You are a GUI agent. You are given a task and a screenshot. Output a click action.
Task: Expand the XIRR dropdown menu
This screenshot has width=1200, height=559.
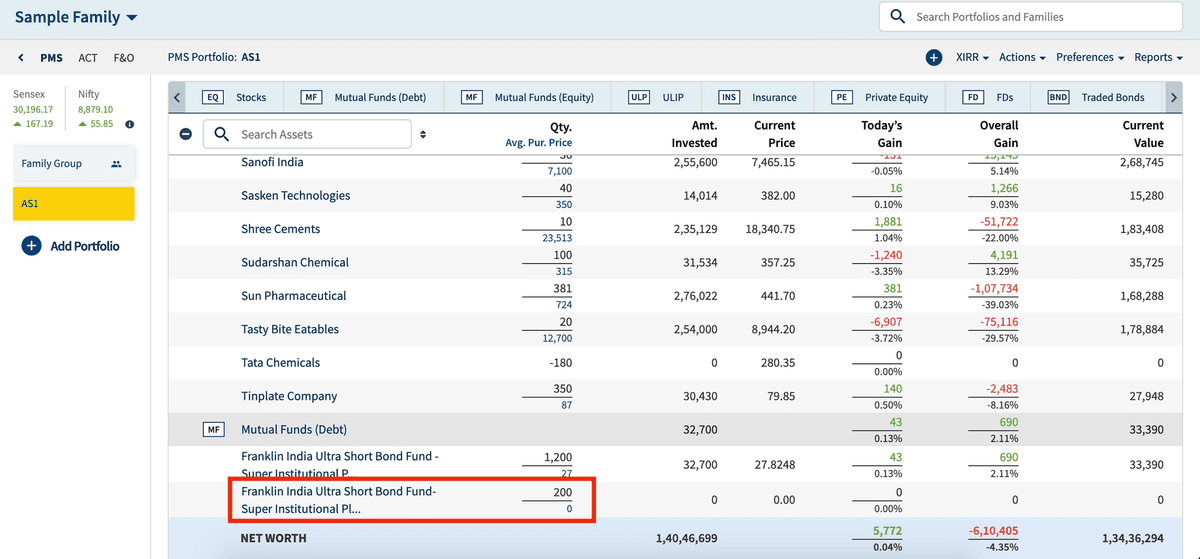[x=972, y=58]
